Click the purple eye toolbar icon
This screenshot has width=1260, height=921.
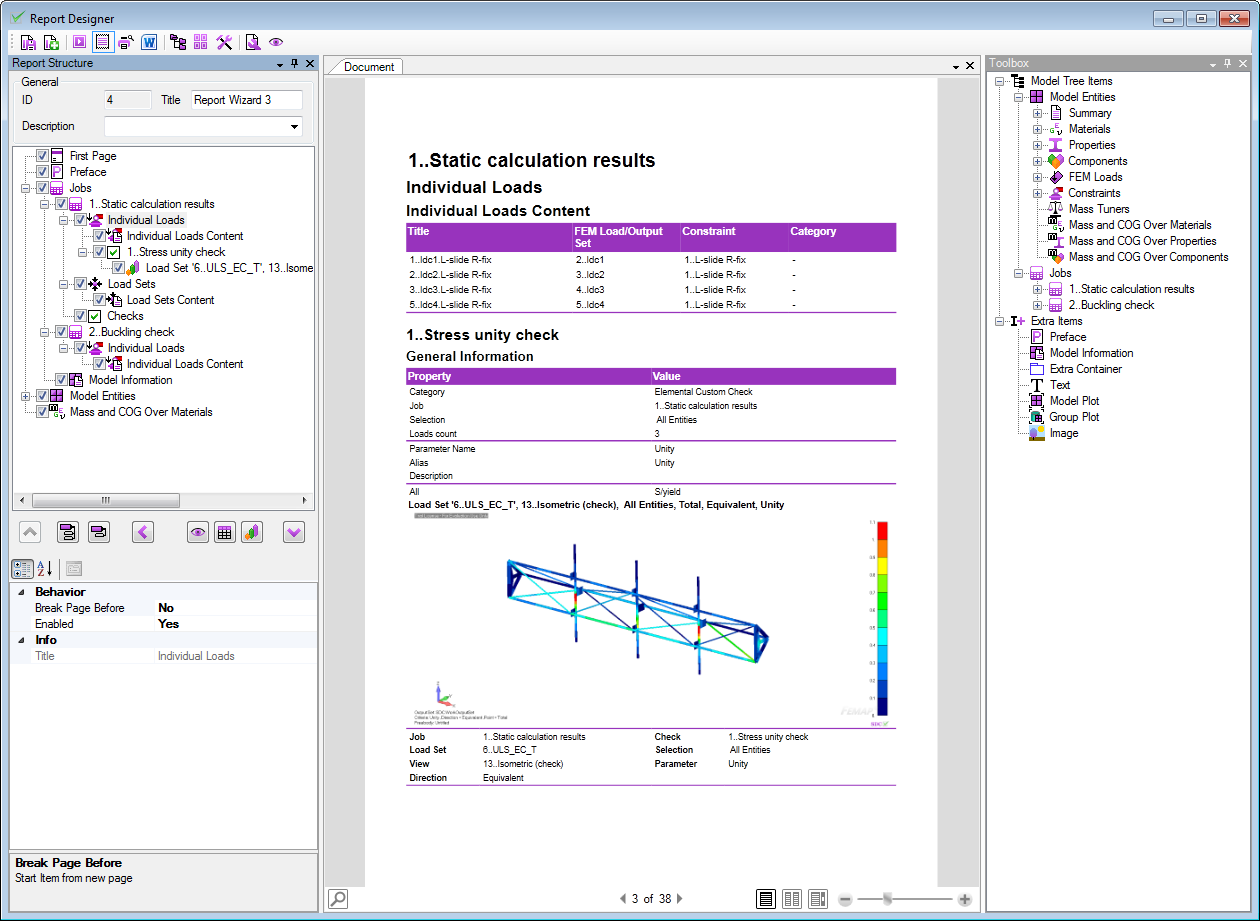[276, 42]
